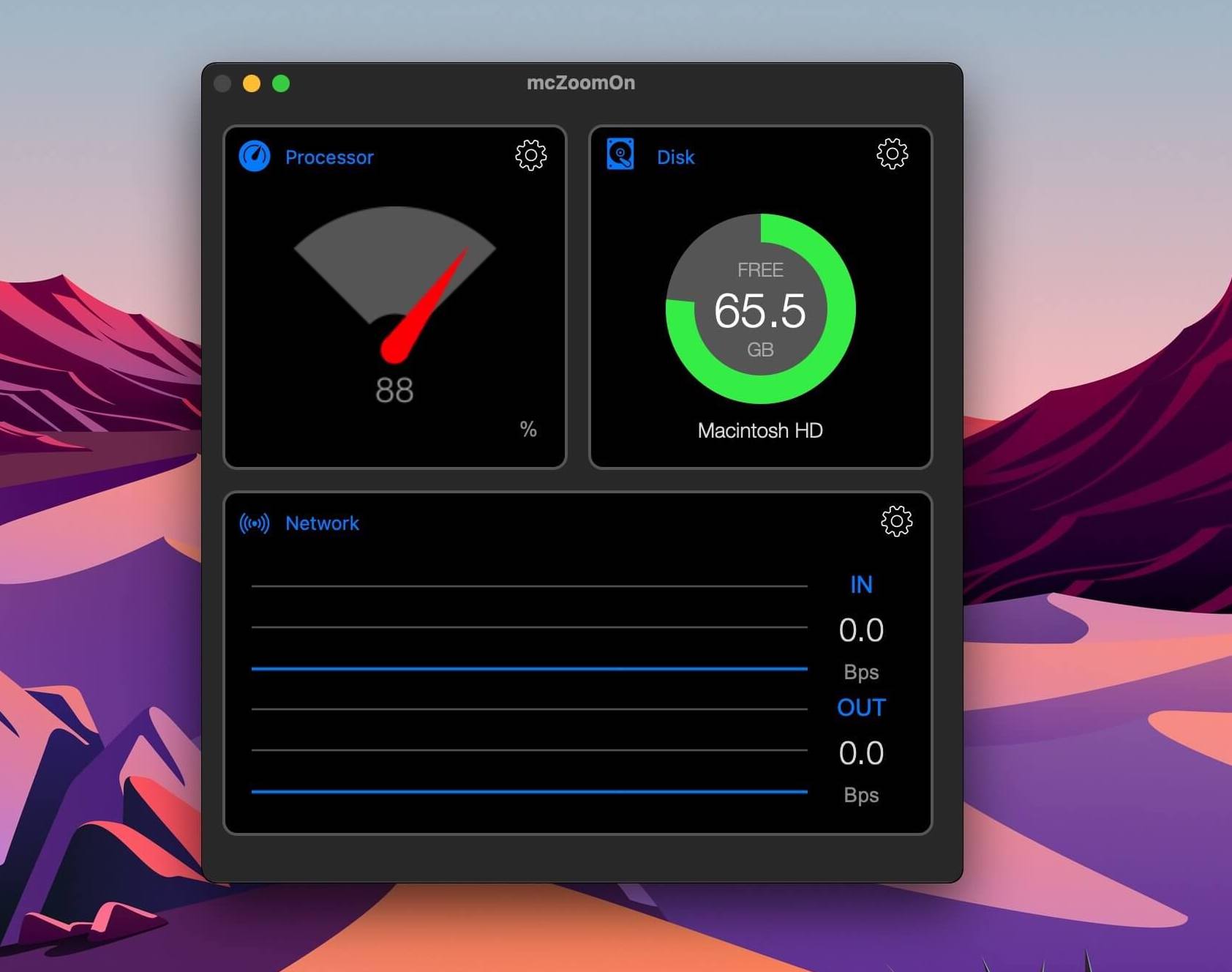This screenshot has width=1232, height=972.
Task: Click the blue incoming traffic graph line
Action: pos(529,668)
